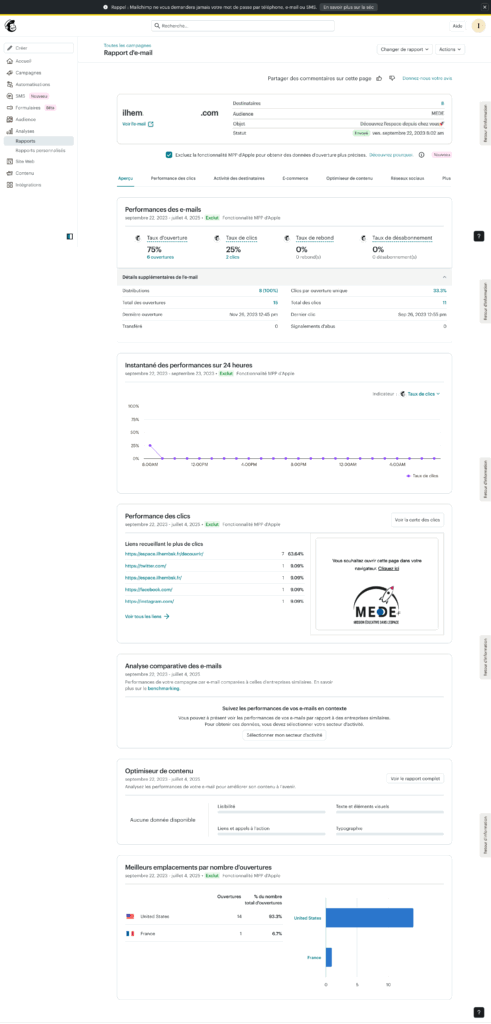Click the topmost Retour d'information side tab
Image resolution: width=491 pixels, height=1024 pixels.
pos(485,123)
